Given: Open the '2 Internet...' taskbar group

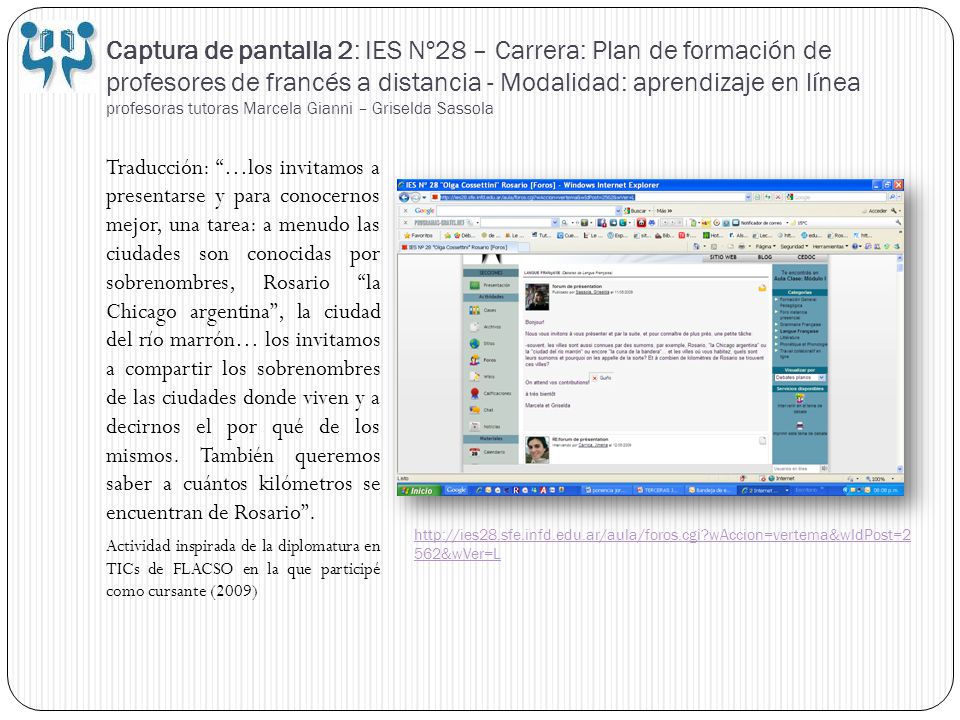Looking at the screenshot, I should (x=764, y=490).
